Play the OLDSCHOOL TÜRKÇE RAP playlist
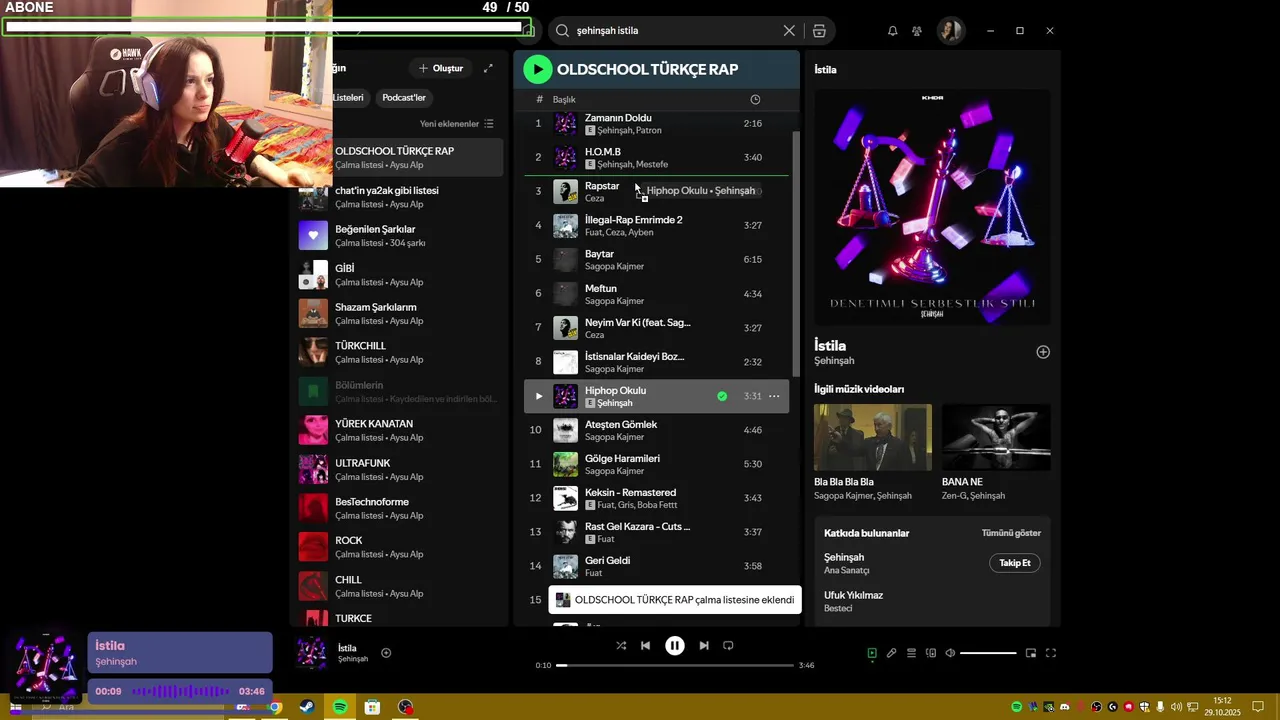Viewport: 1280px width, 720px height. (537, 69)
